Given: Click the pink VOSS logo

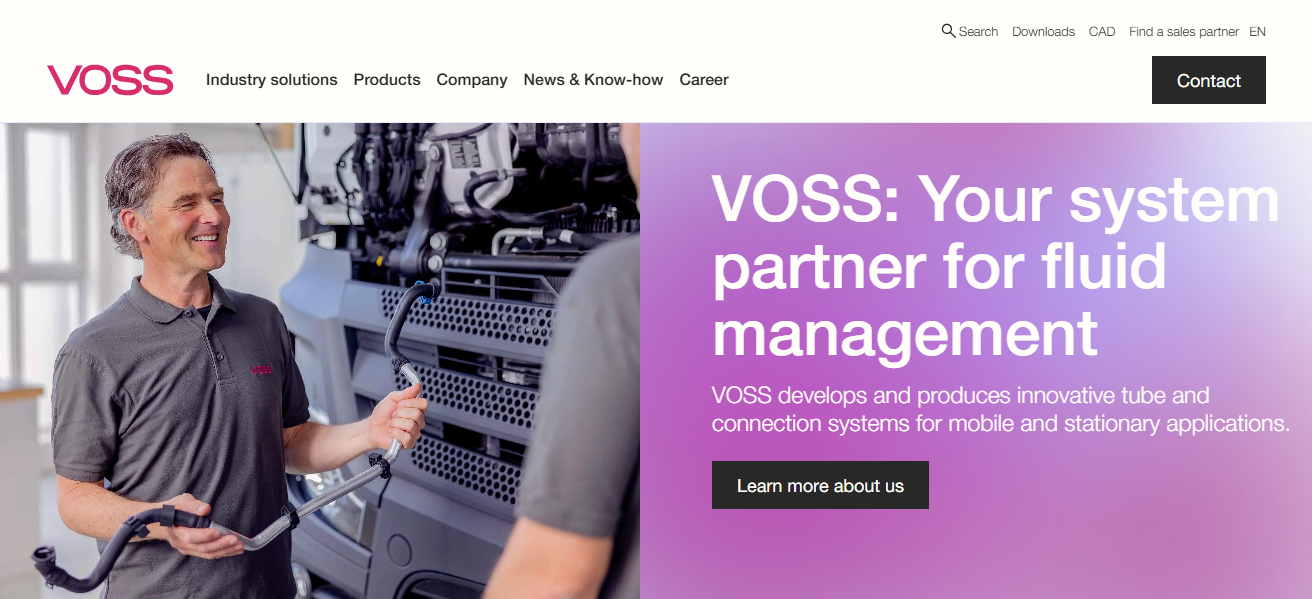Looking at the screenshot, I should tap(110, 80).
